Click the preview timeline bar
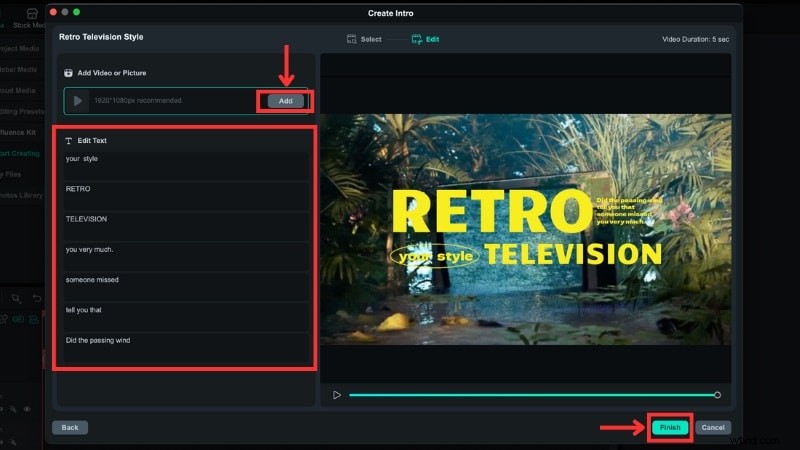The width and height of the screenshot is (800, 450). [x=533, y=395]
